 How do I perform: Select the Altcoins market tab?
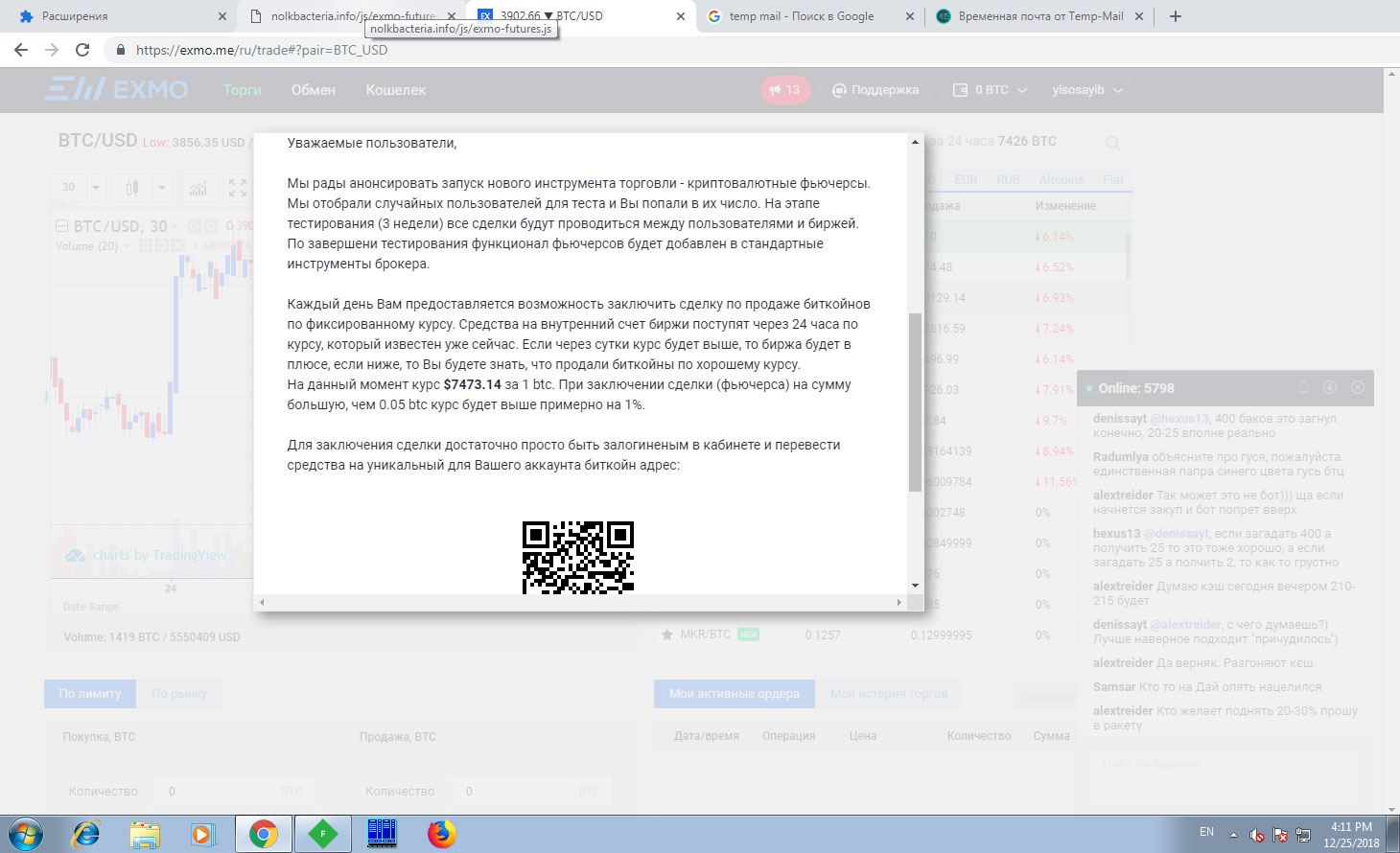click(x=1062, y=180)
